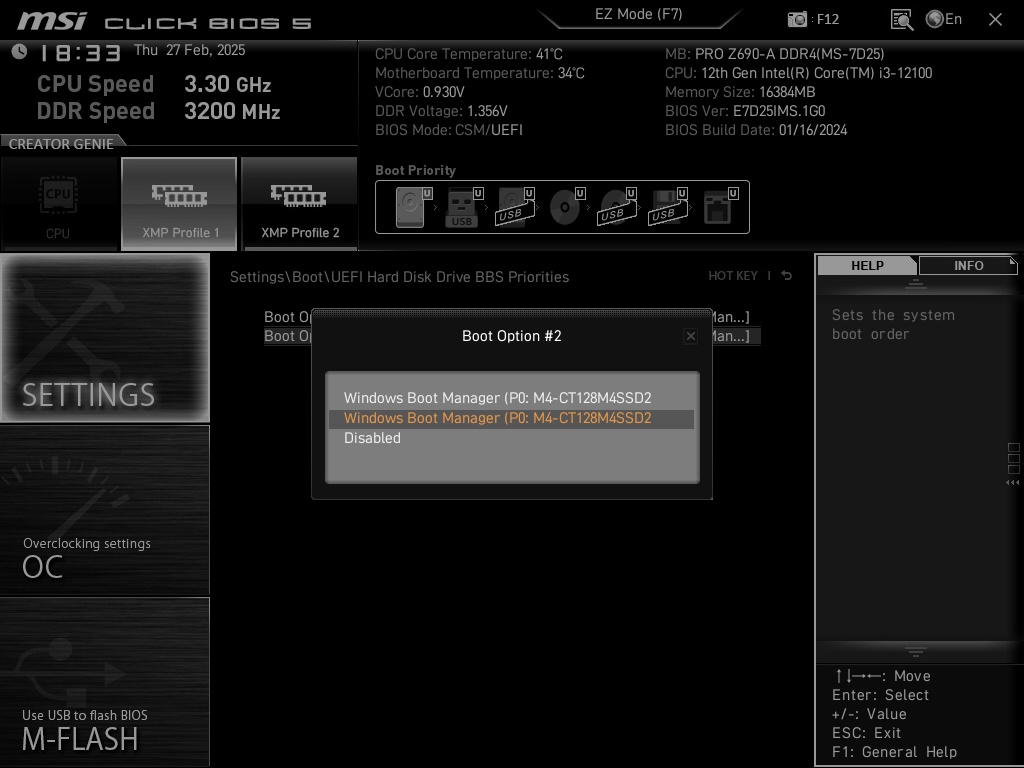Collapse side panel via triple-arrow icon
1024x768 pixels.
[1012, 483]
